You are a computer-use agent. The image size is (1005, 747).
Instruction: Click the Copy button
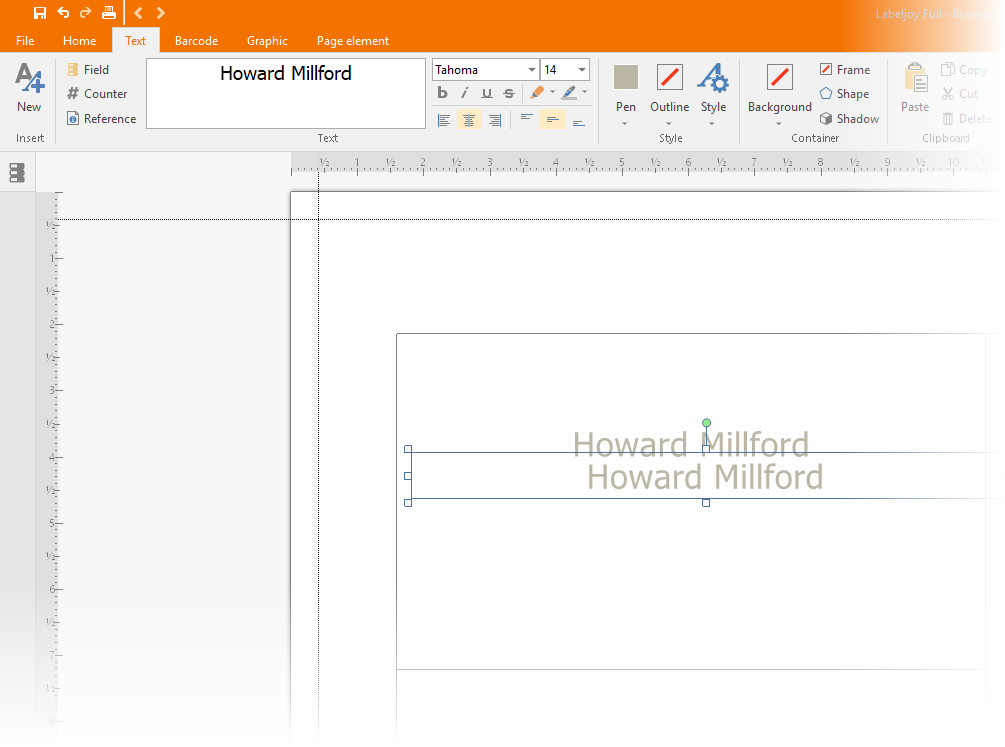coord(963,69)
